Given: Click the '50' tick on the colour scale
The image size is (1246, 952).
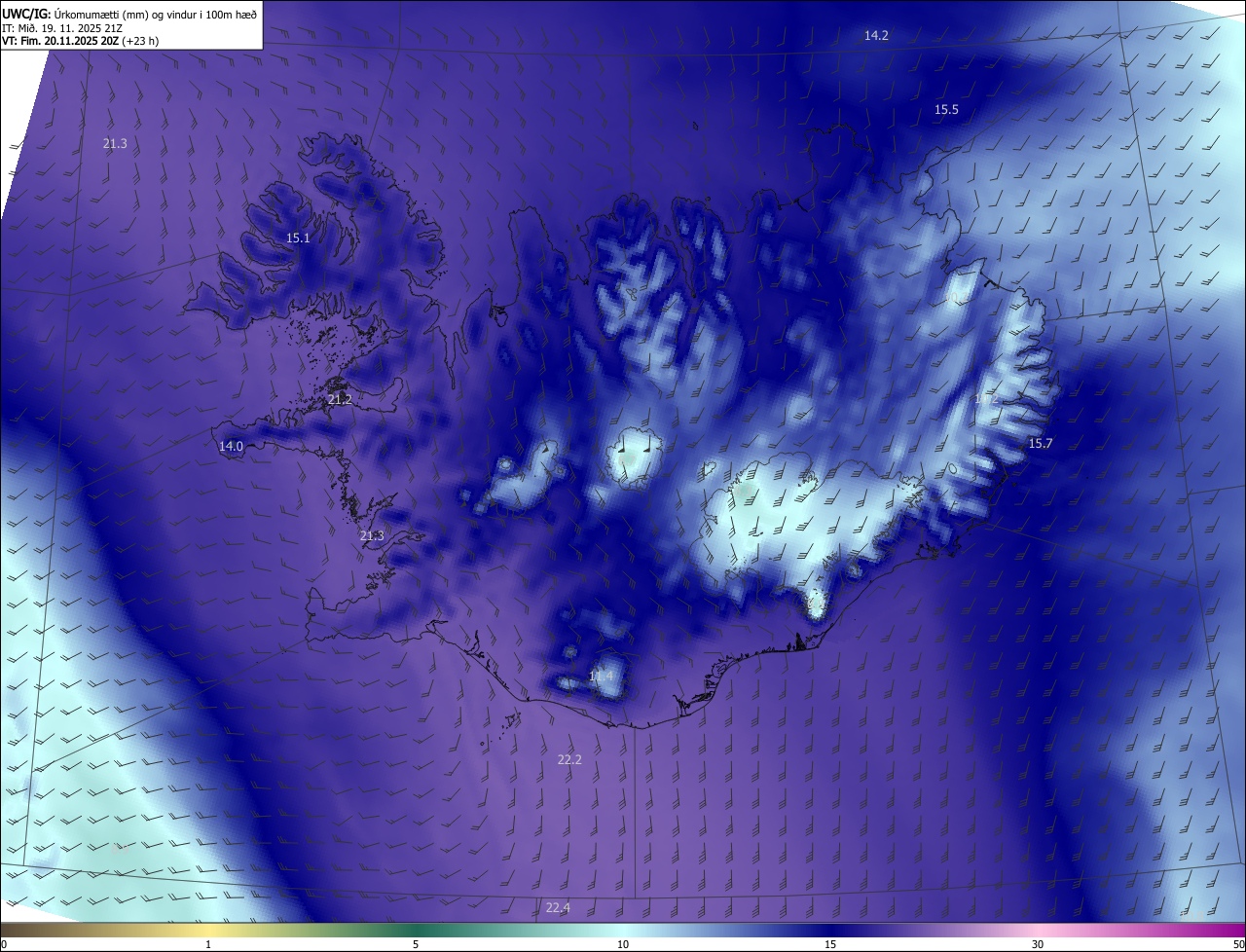Looking at the screenshot, I should (1238, 945).
